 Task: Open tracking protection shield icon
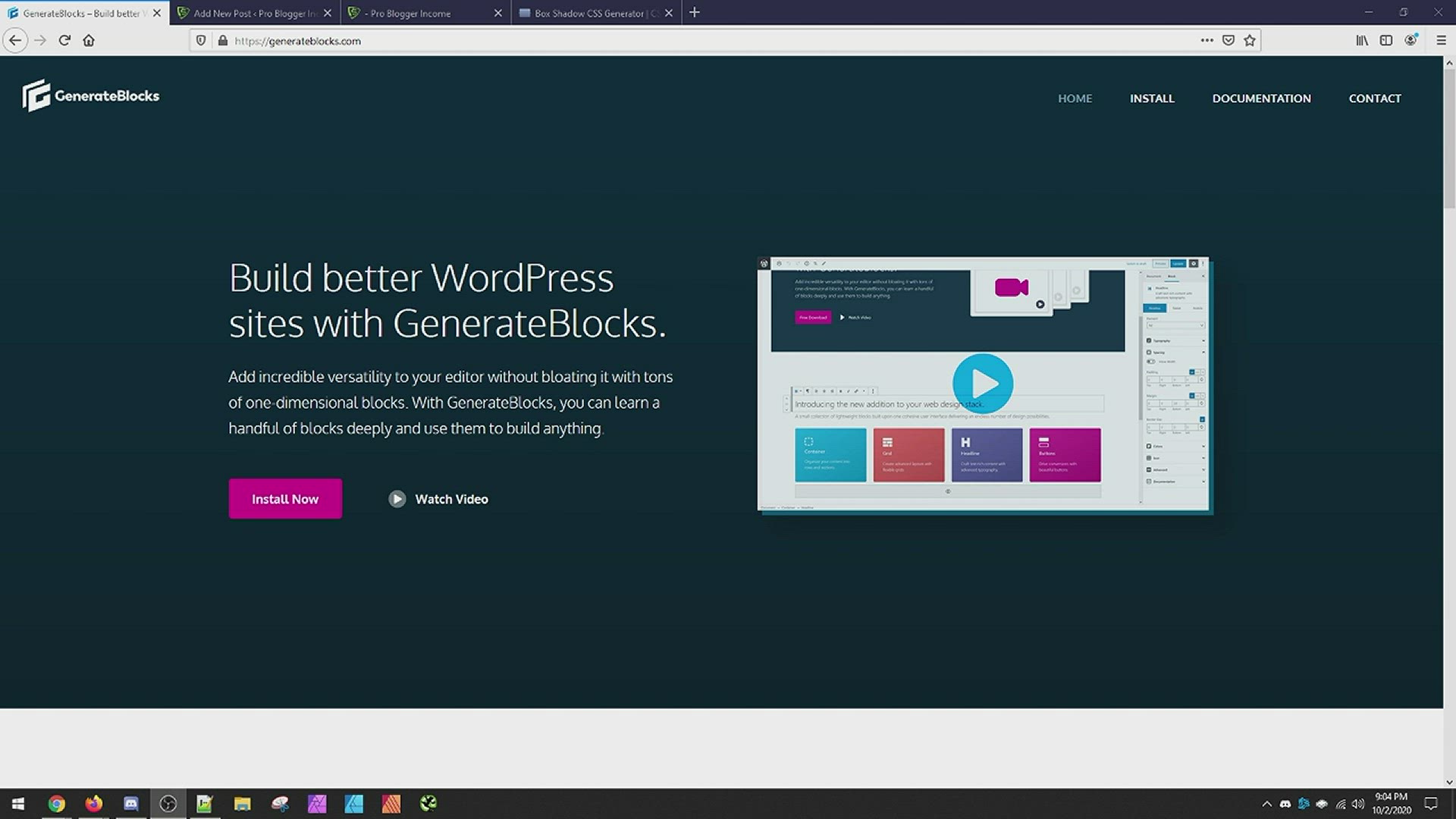coord(201,40)
